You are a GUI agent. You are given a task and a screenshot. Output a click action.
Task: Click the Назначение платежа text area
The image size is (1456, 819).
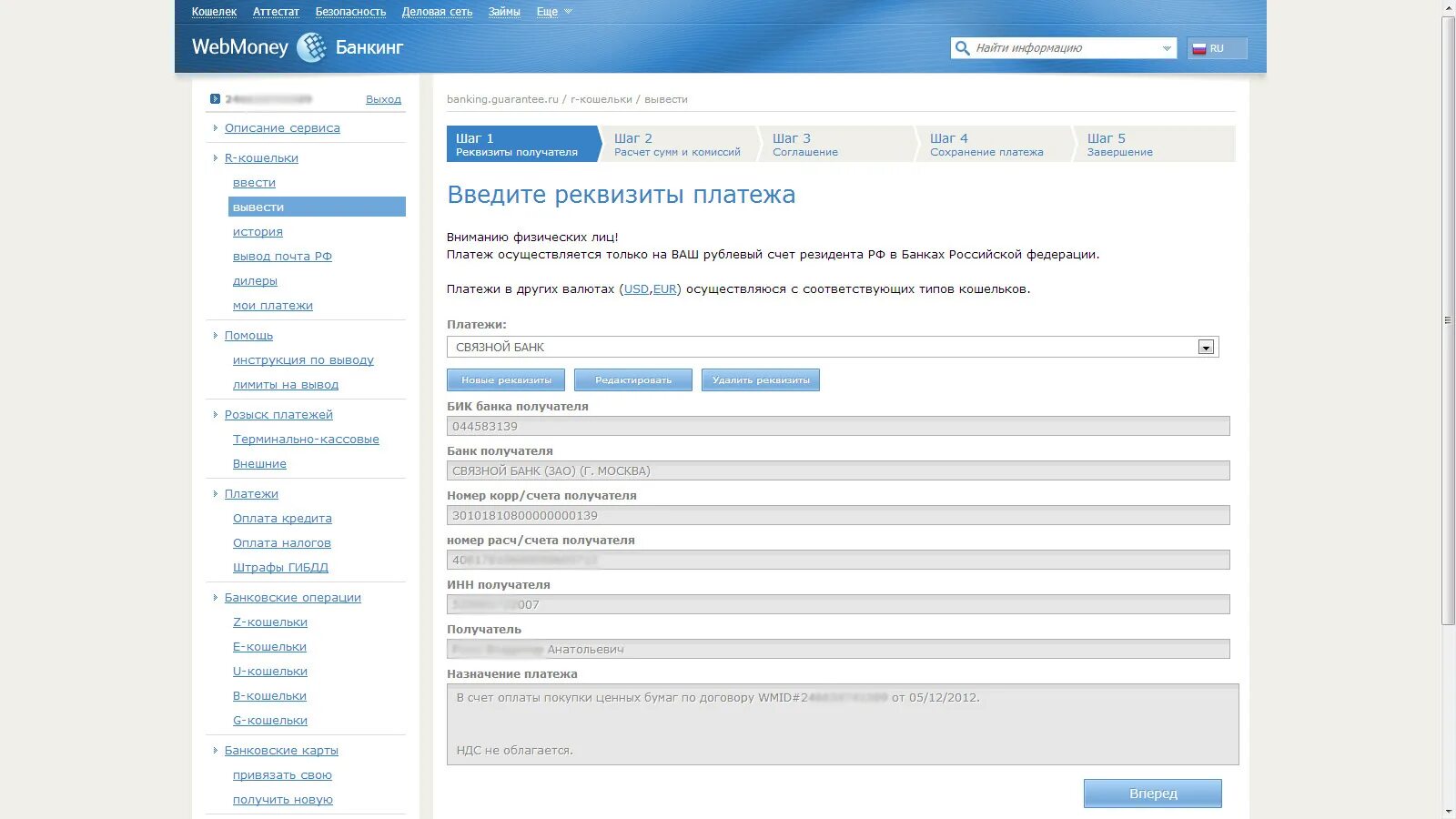point(843,724)
